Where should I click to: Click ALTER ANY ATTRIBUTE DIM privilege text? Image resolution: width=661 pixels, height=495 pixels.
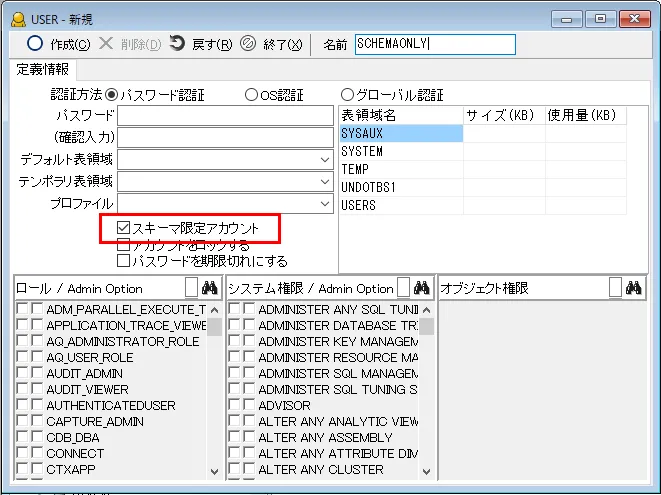pyautogui.click(x=339, y=453)
